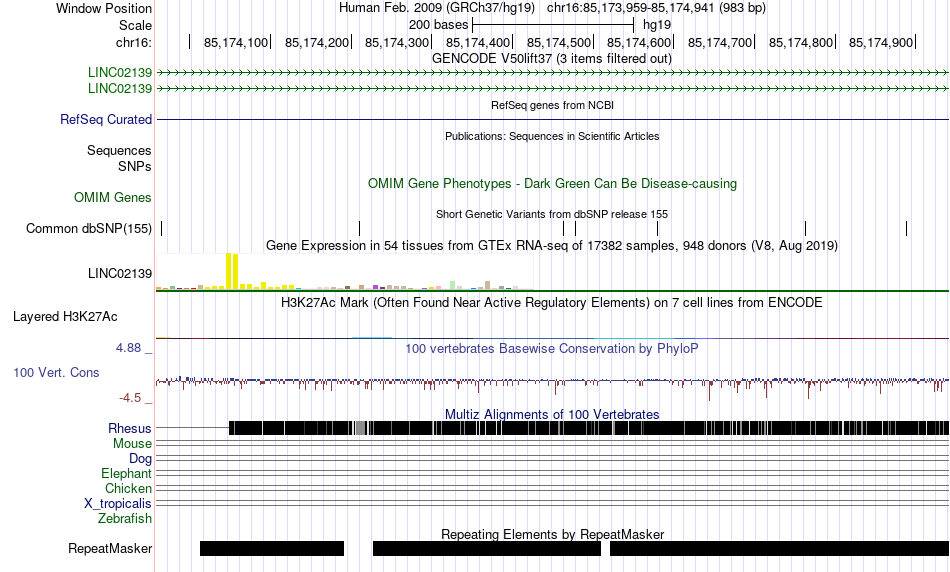Click Short Genetic Variants from dbSNP title
The height and width of the screenshot is (572, 950).
pyautogui.click(x=552, y=214)
